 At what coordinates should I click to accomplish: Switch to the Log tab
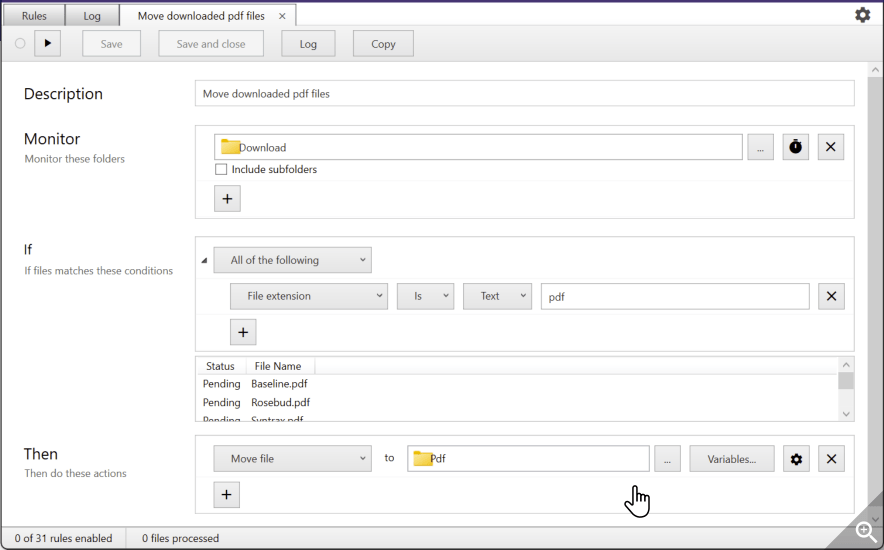[x=91, y=16]
